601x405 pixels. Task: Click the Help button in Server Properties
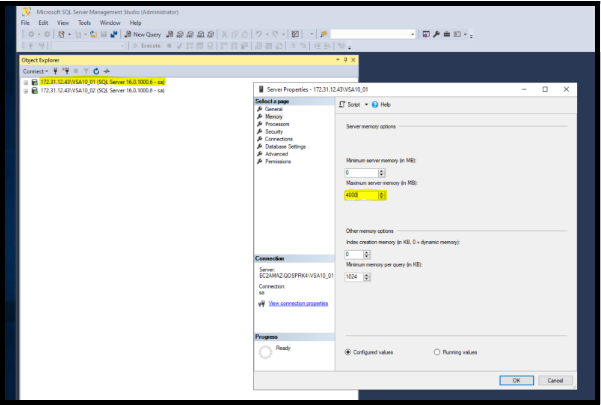point(381,105)
